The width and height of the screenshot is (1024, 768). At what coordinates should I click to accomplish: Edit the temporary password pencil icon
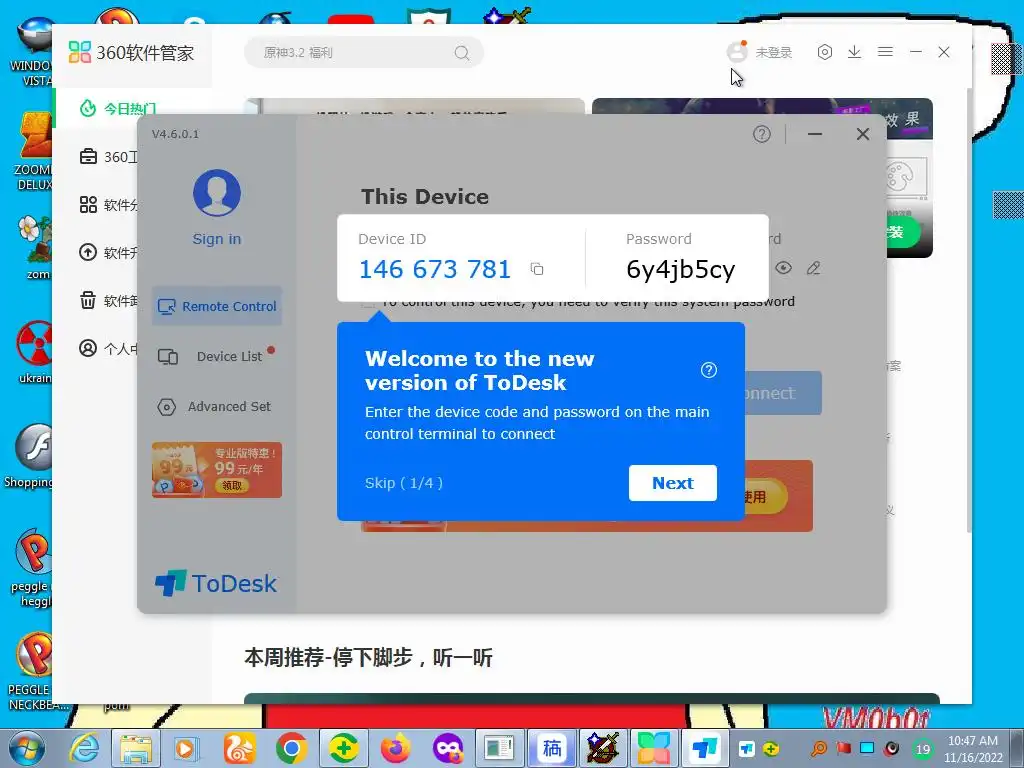coord(813,268)
